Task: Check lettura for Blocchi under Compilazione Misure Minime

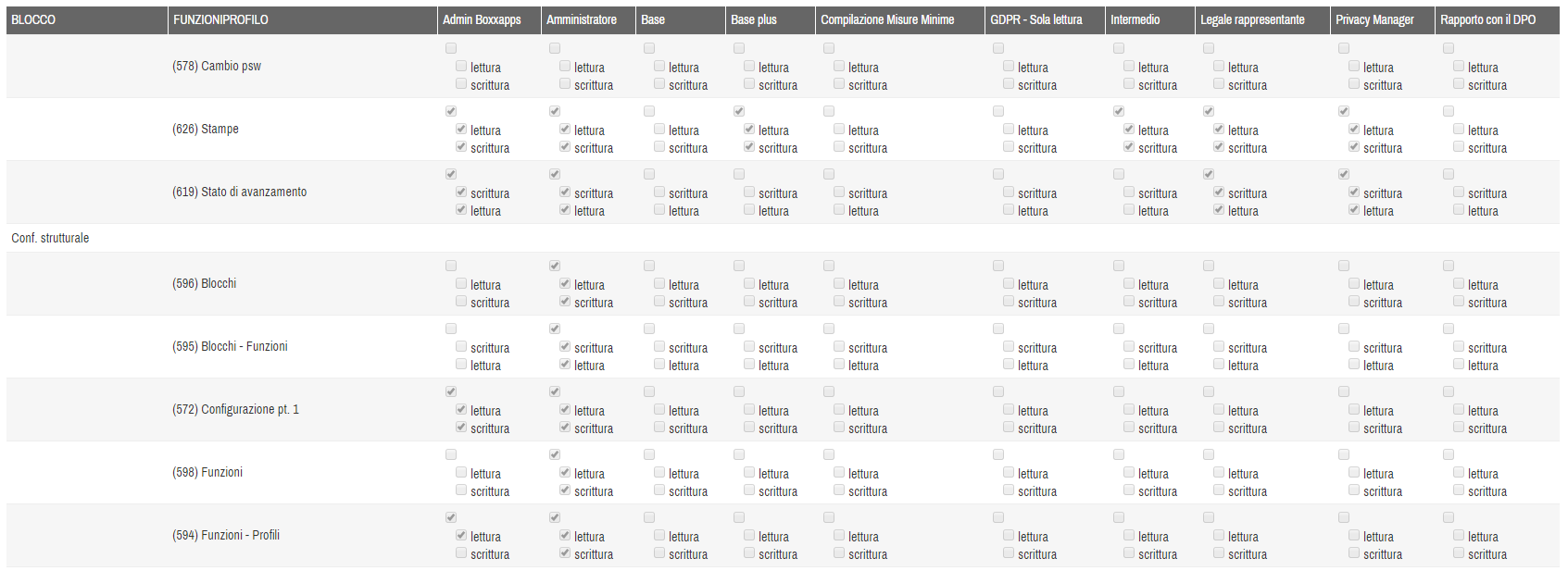Action: [839, 284]
